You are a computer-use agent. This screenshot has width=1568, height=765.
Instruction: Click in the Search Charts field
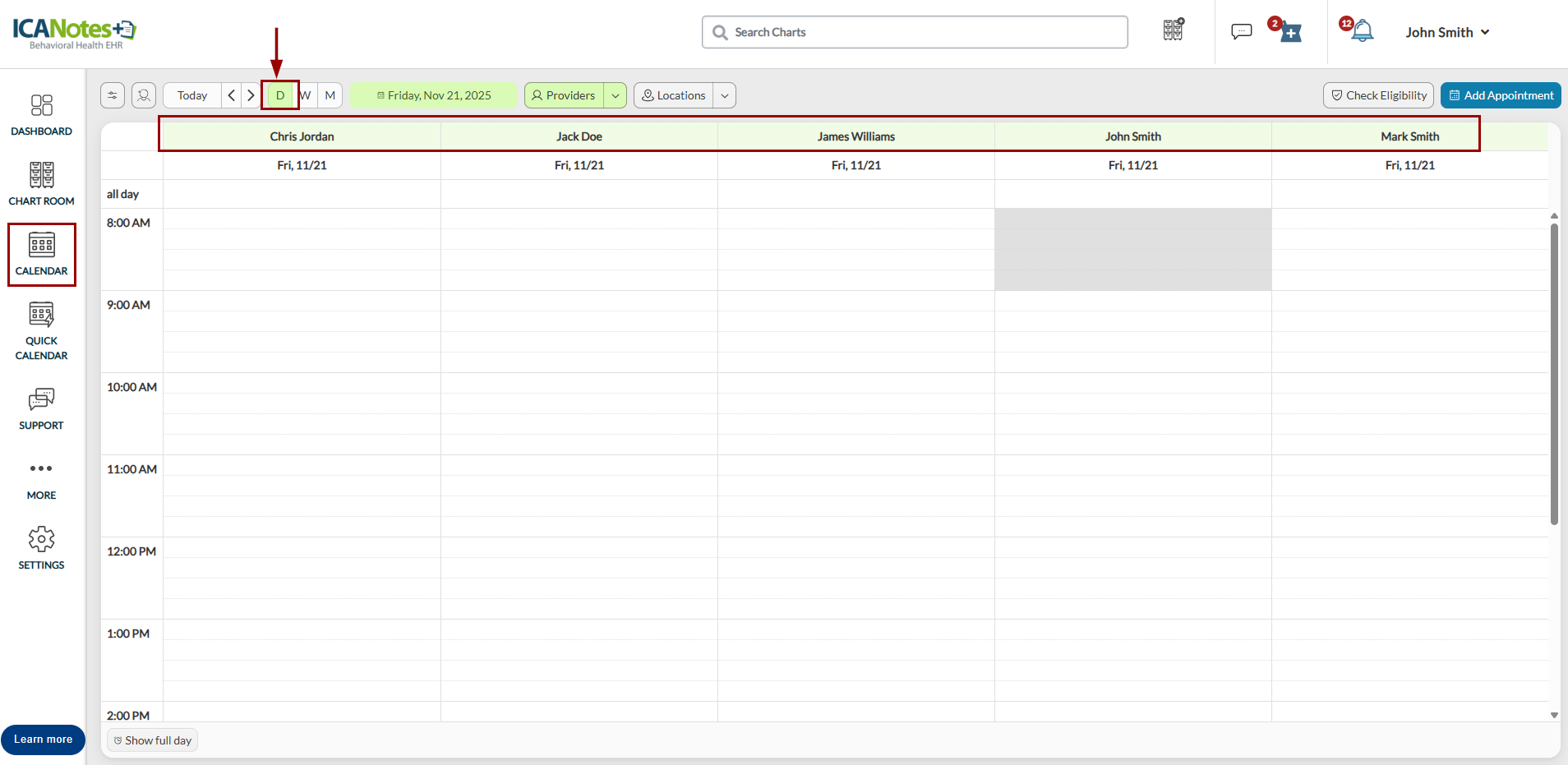click(915, 32)
